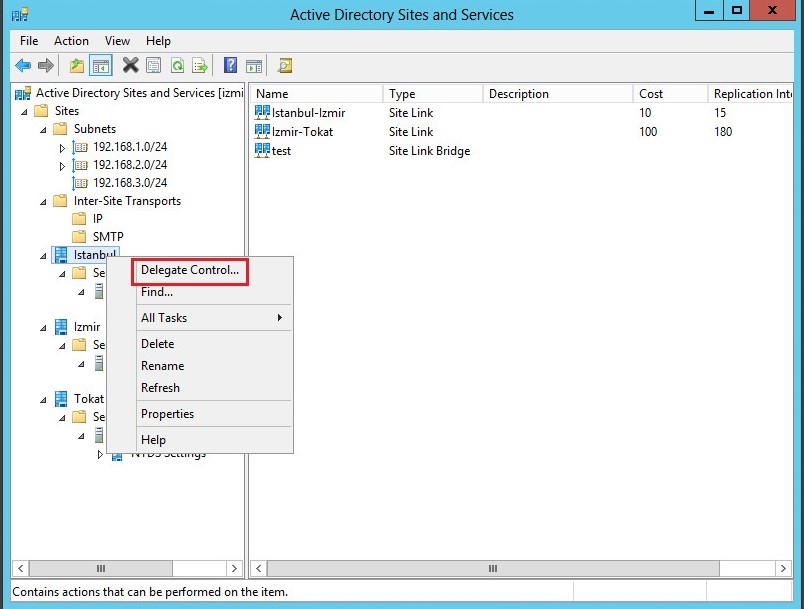Click the list pane's scroll-right arrow
Image resolution: width=804 pixels, height=609 pixels.
coord(783,568)
